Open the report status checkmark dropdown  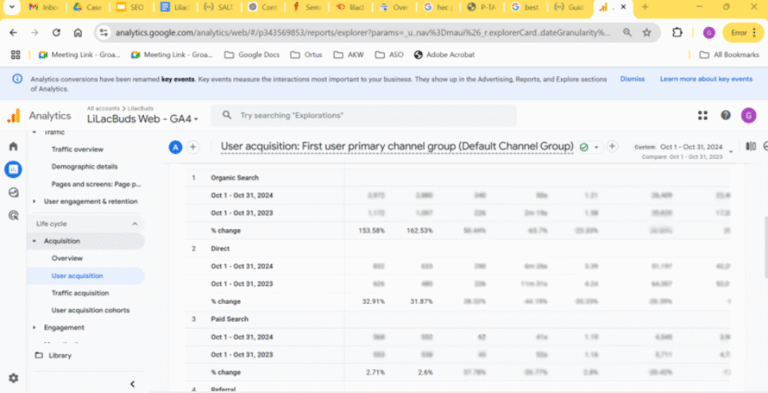(x=589, y=147)
